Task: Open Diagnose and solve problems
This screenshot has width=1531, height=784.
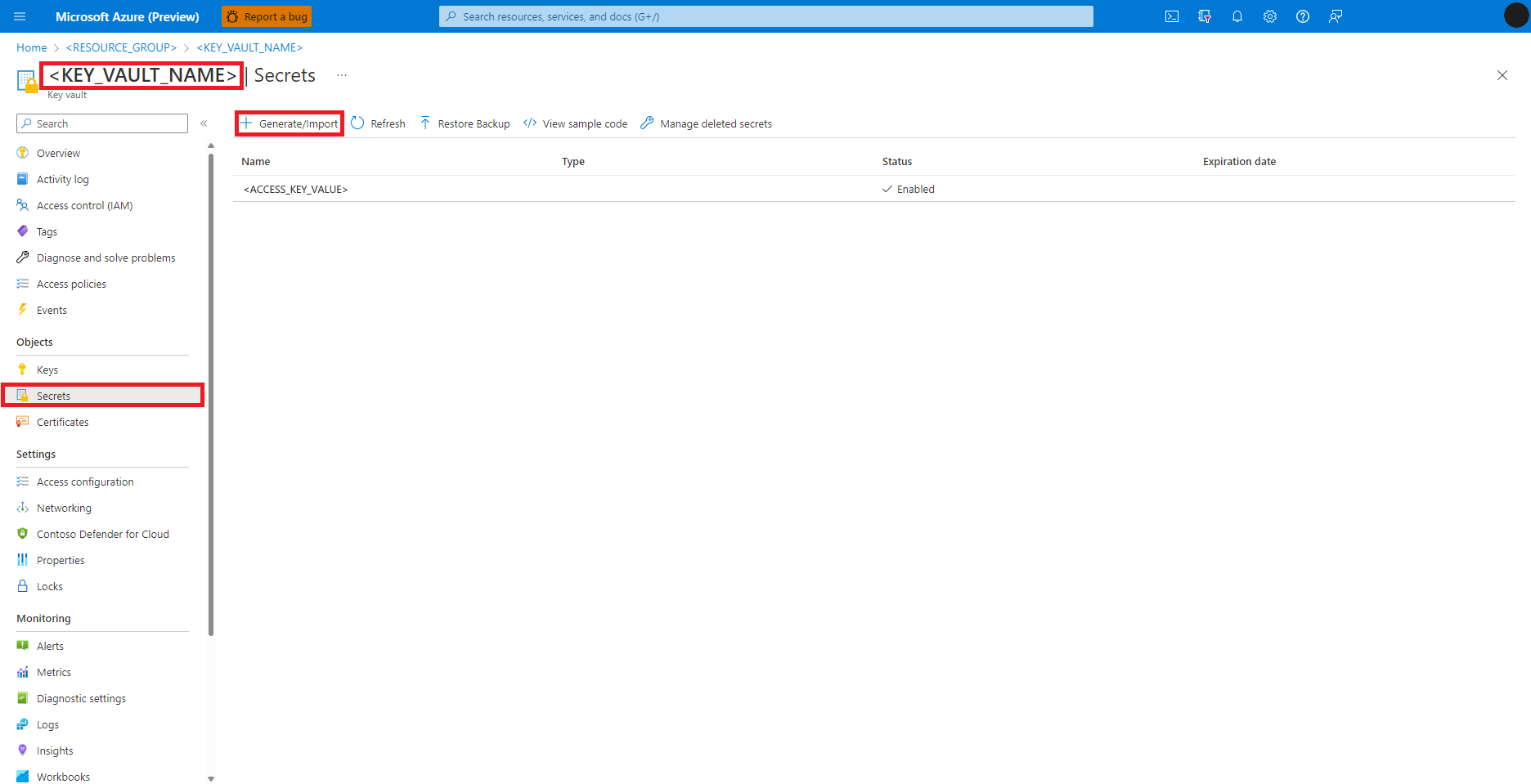Action: click(106, 257)
